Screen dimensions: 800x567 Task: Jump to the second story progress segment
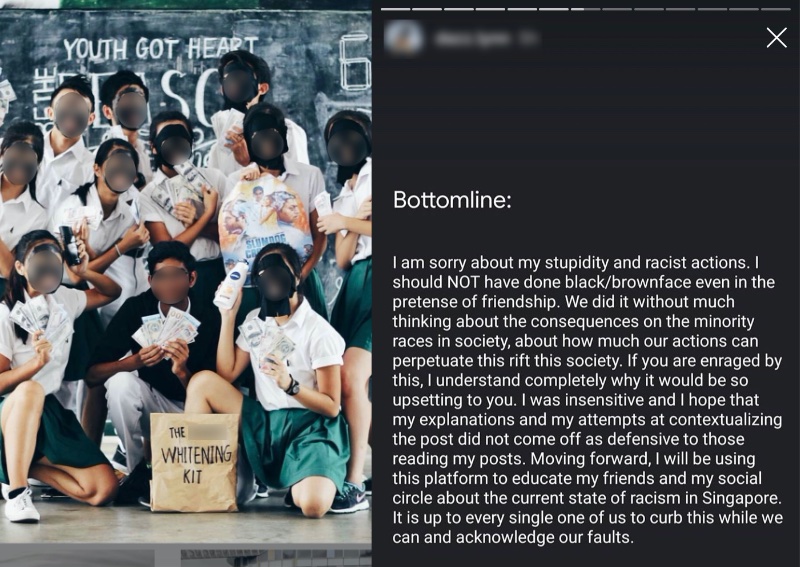click(x=427, y=9)
